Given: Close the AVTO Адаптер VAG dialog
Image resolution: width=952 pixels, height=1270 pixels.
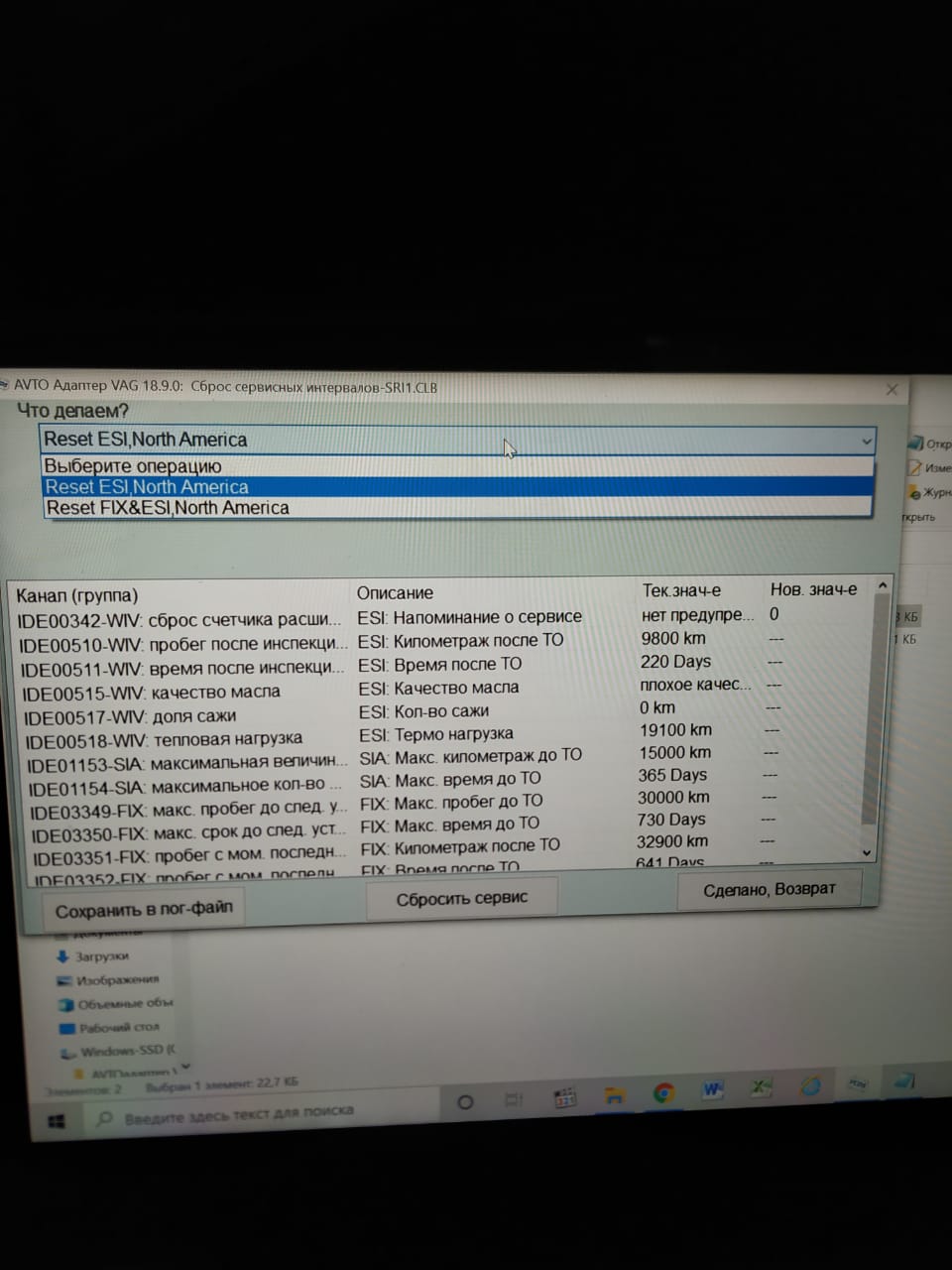Looking at the screenshot, I should pos(891,389).
